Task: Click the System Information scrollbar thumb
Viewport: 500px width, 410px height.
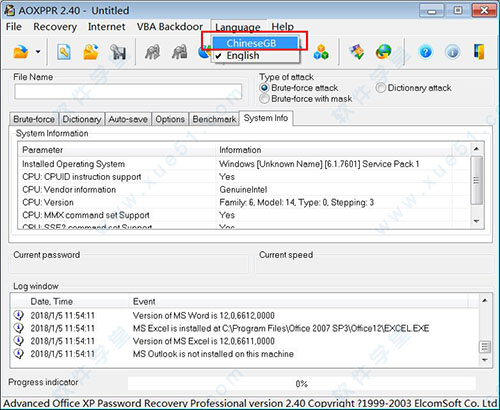Action: click(476, 180)
